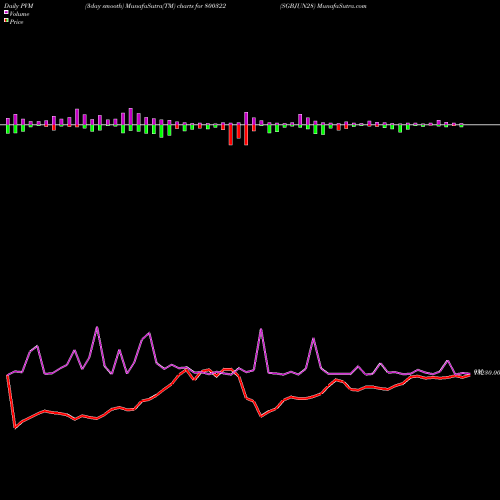Click the 'Daily PVM' chart title
500x500 pixels.
click(x=19, y=6)
